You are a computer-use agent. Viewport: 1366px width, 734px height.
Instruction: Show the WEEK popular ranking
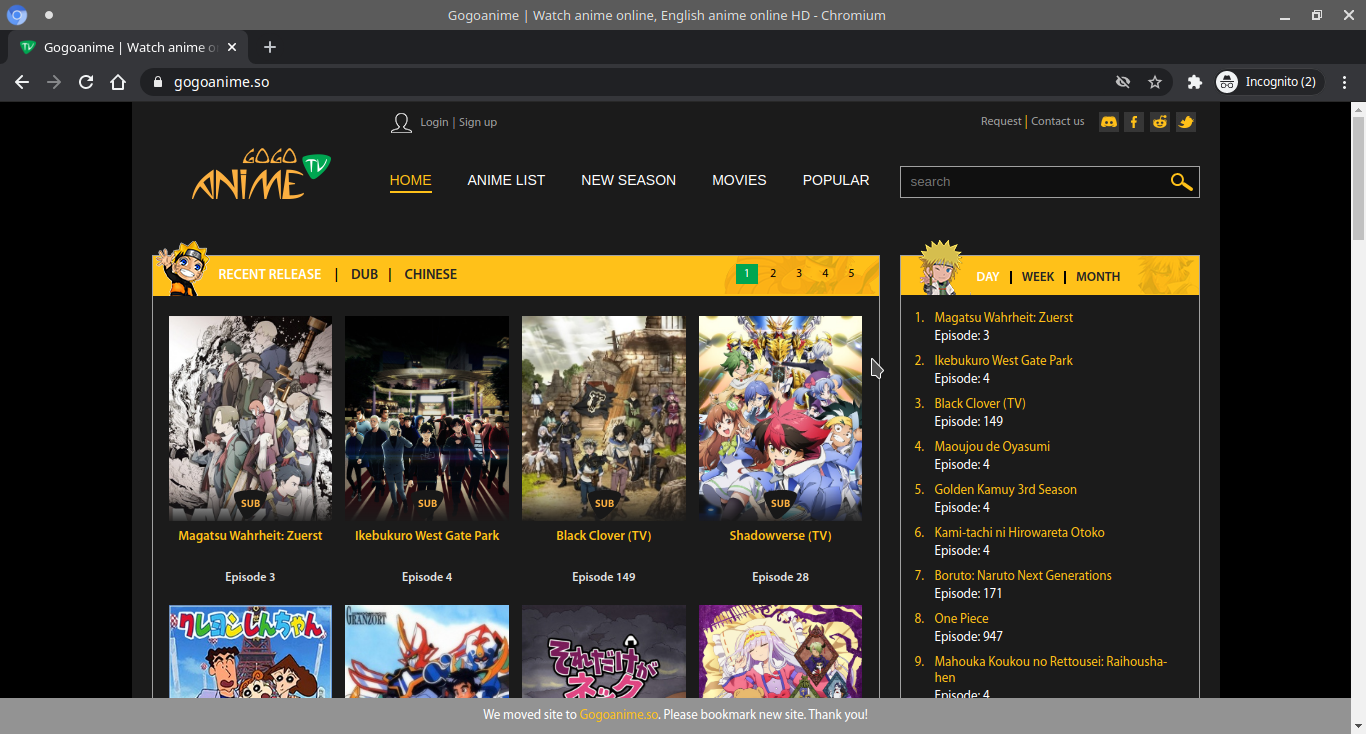click(1038, 277)
